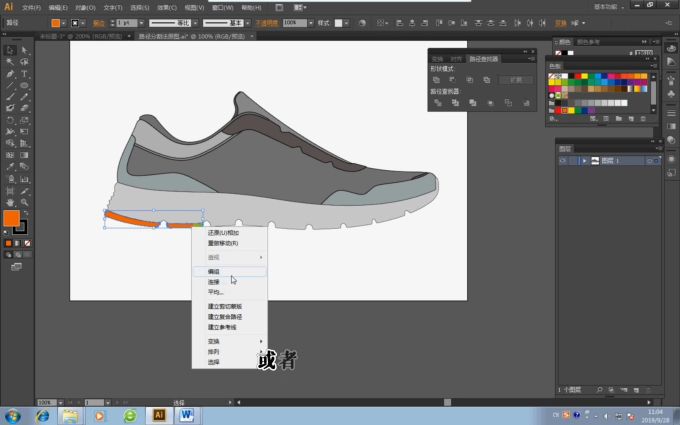This screenshot has width=680, height=425.
Task: Select the Selection tool (black arrow)
Action: (x=10, y=50)
